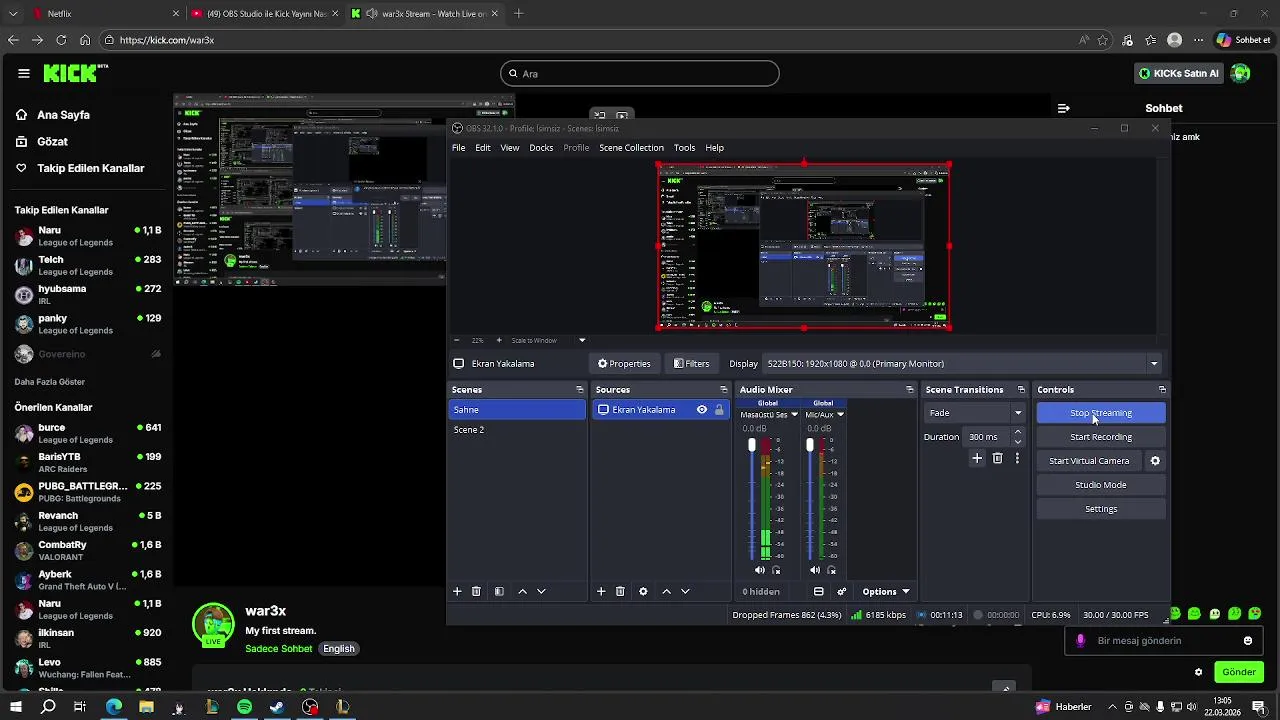
Task: Float the Scenes dock using its header icon
Action: (x=579, y=390)
